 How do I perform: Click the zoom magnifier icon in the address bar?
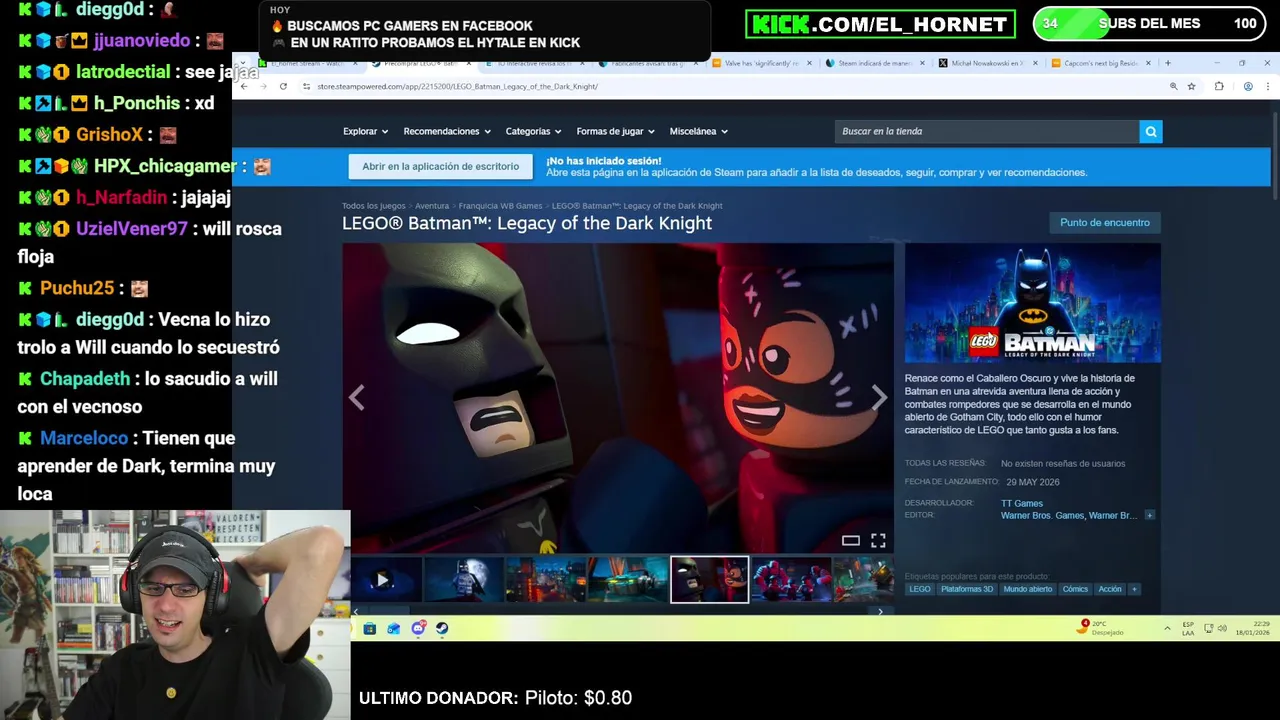[x=1173, y=86]
